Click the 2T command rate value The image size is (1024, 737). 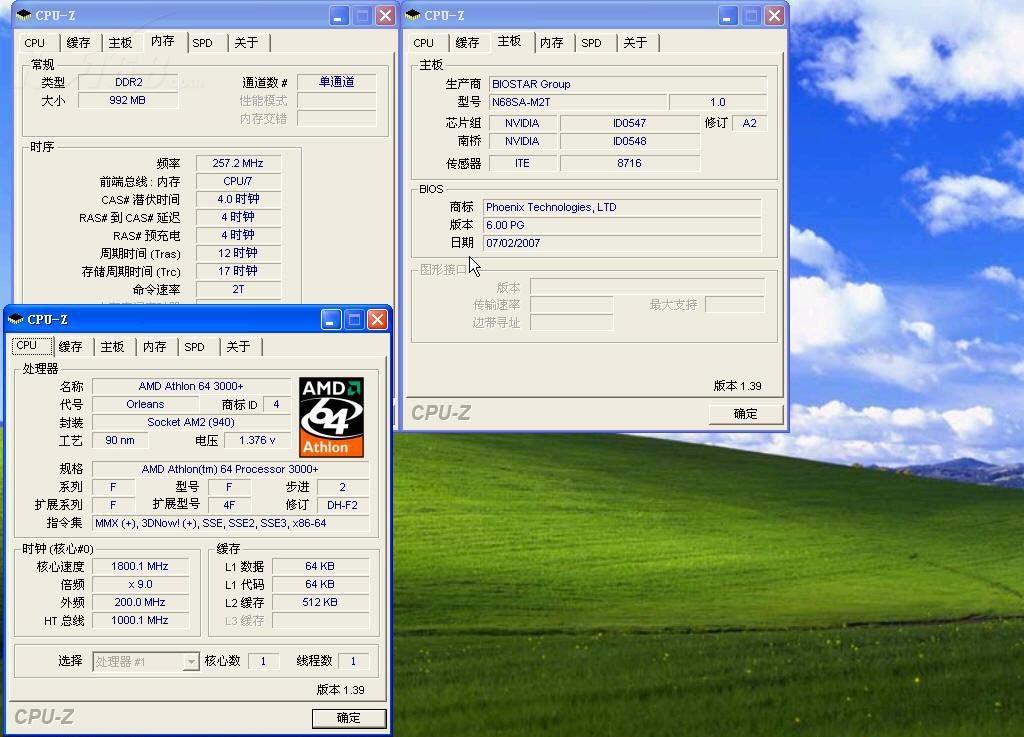coord(238,289)
